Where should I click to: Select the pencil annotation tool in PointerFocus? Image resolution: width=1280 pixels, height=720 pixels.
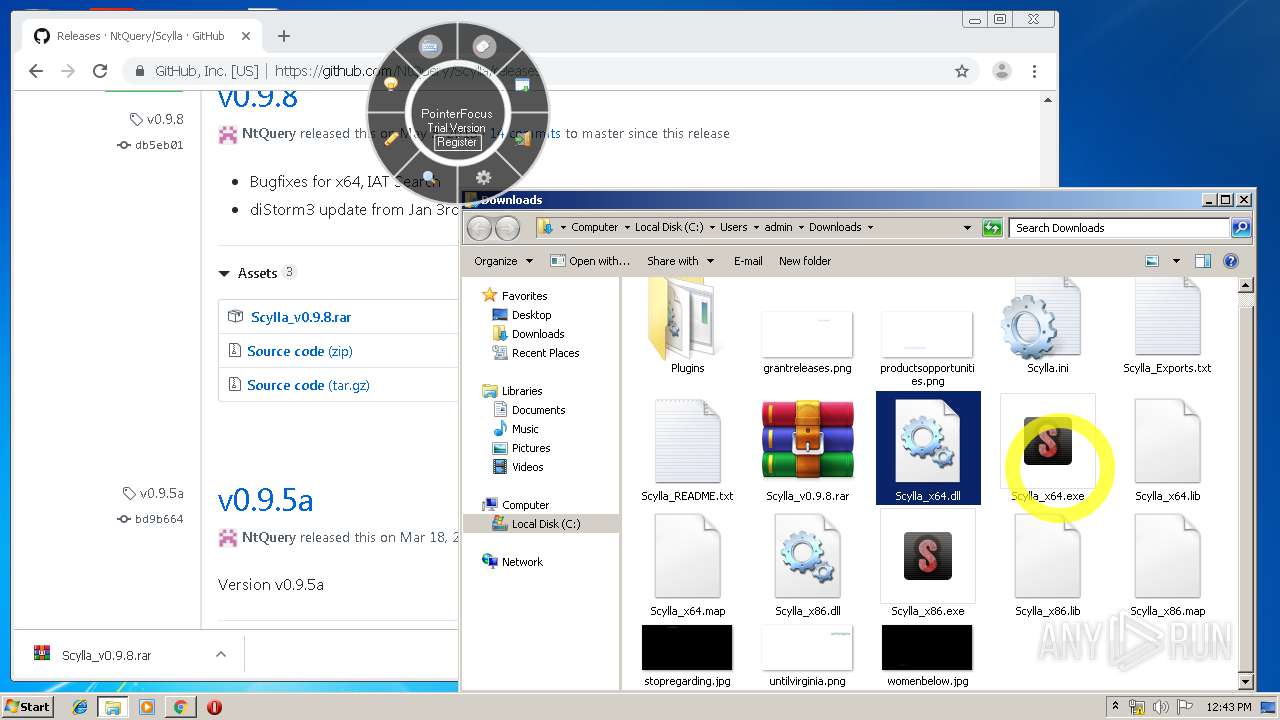(x=391, y=139)
